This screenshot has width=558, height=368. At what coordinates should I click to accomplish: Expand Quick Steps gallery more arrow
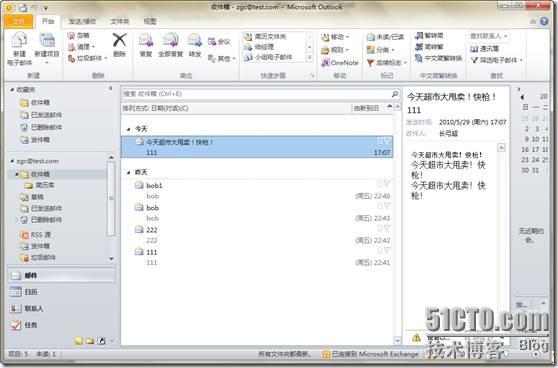pos(309,57)
